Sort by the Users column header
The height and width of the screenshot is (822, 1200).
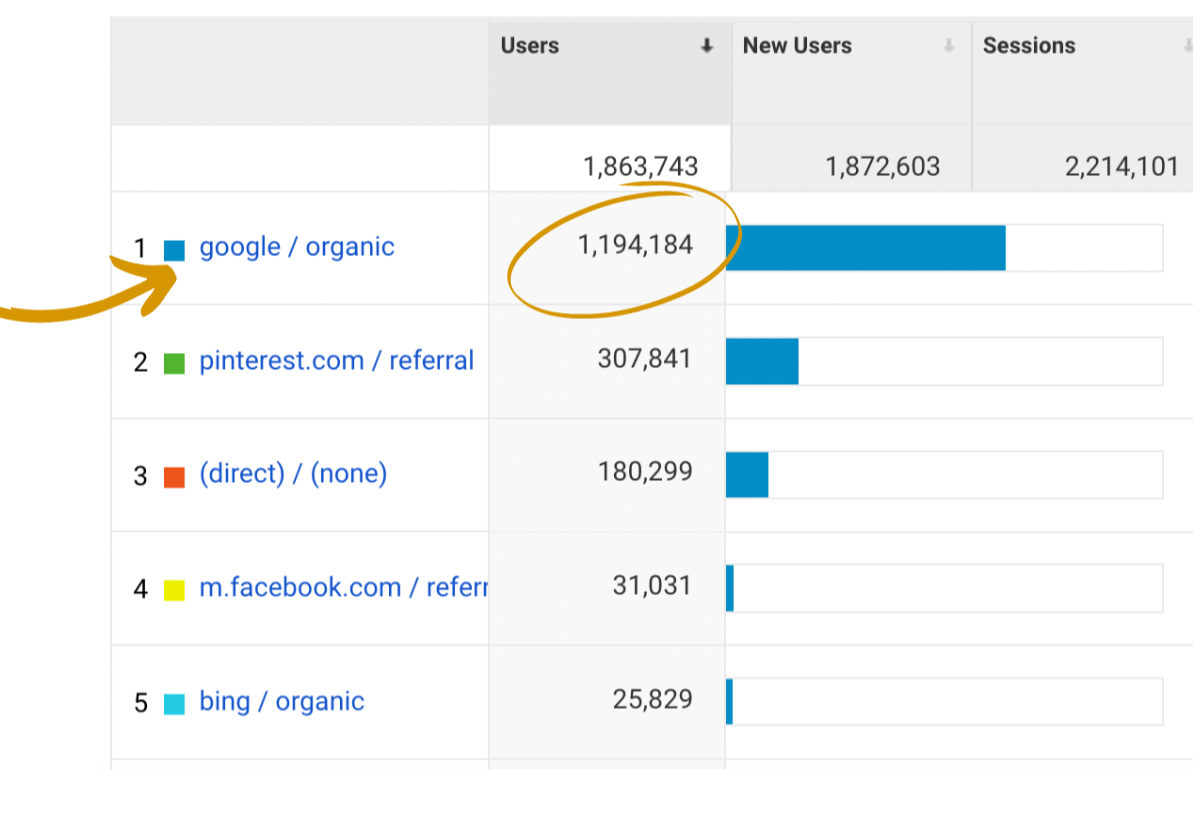coord(530,46)
